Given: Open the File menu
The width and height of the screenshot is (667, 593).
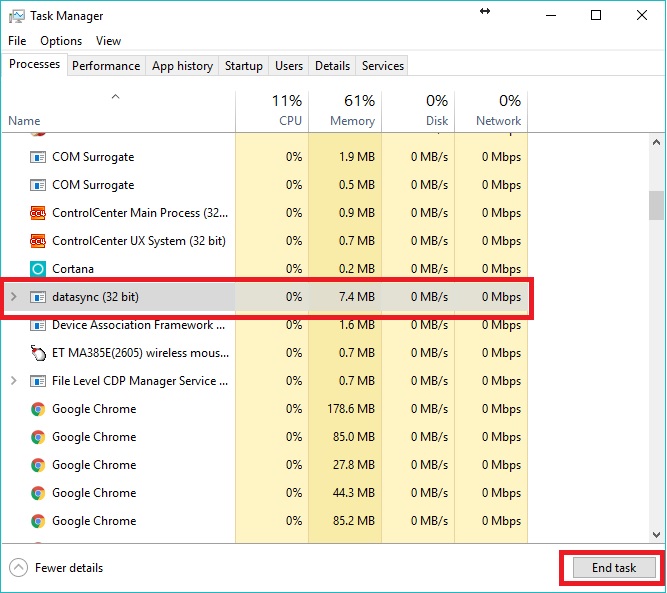Looking at the screenshot, I should (x=17, y=41).
